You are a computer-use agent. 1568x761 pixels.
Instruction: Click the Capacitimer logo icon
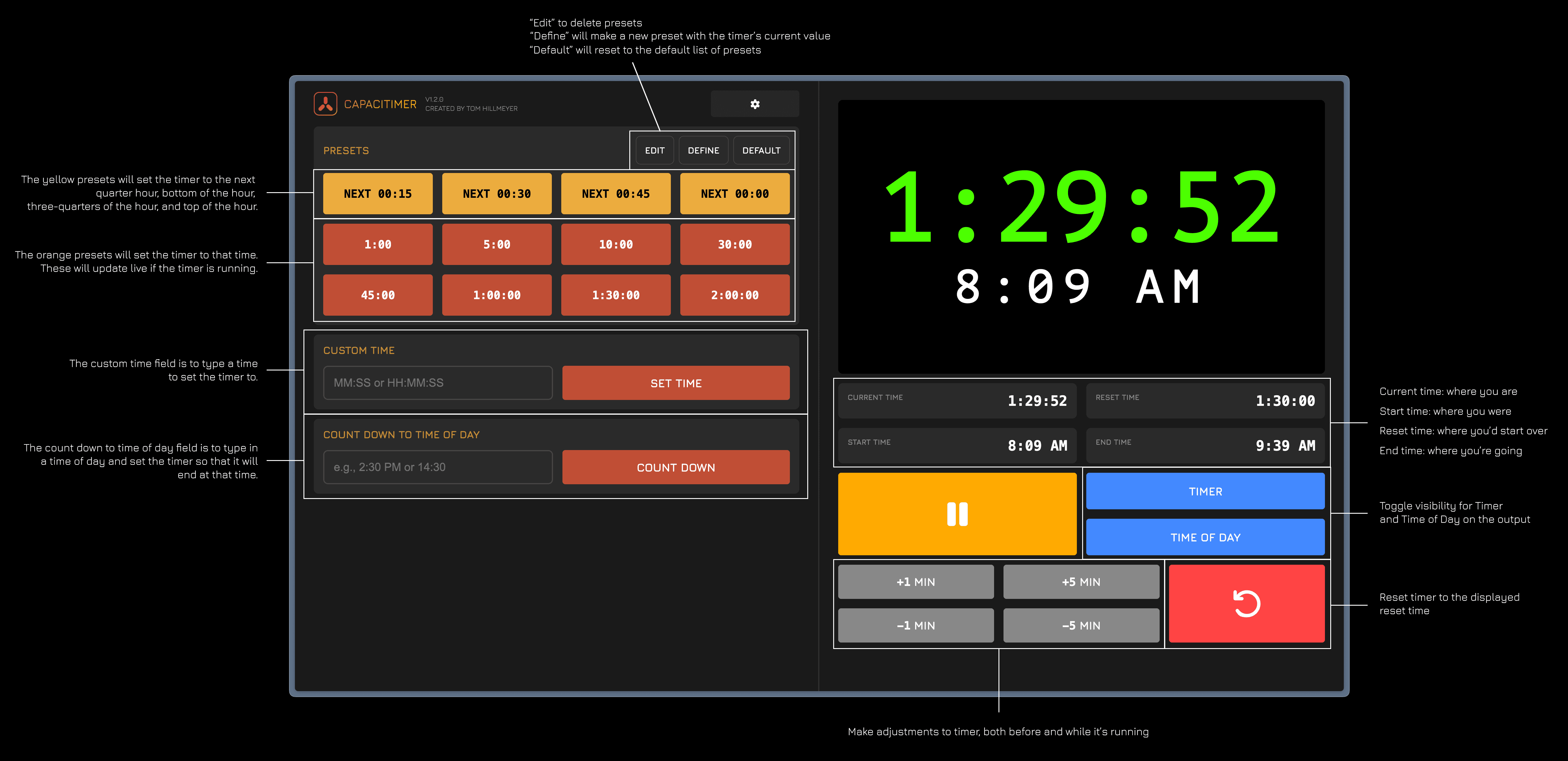coord(325,104)
